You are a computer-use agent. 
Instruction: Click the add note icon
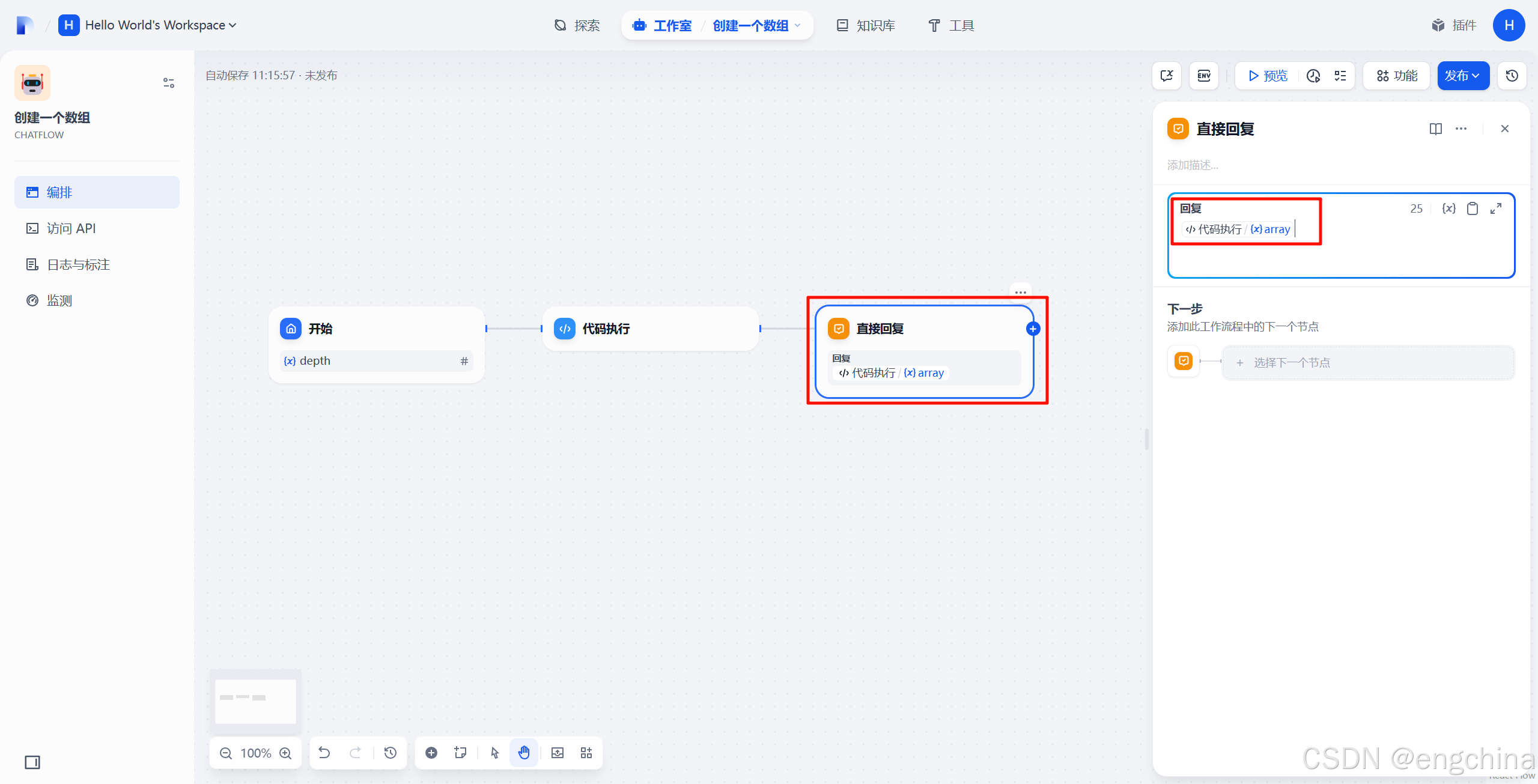tap(461, 753)
